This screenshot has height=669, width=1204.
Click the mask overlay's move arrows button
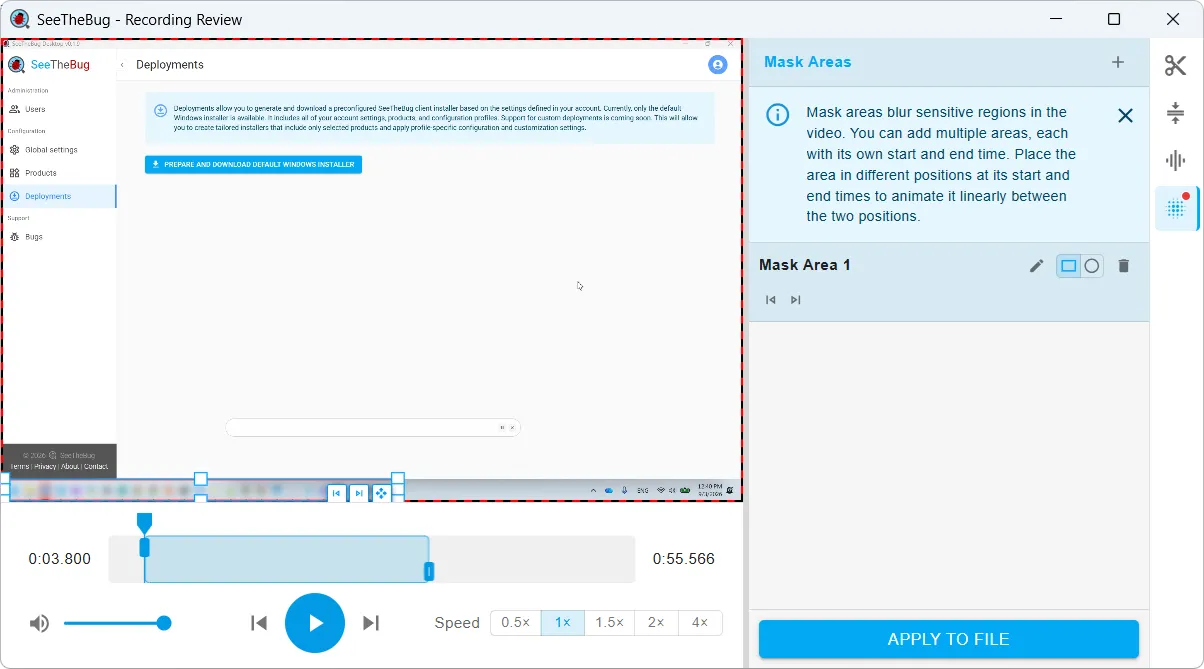381,493
